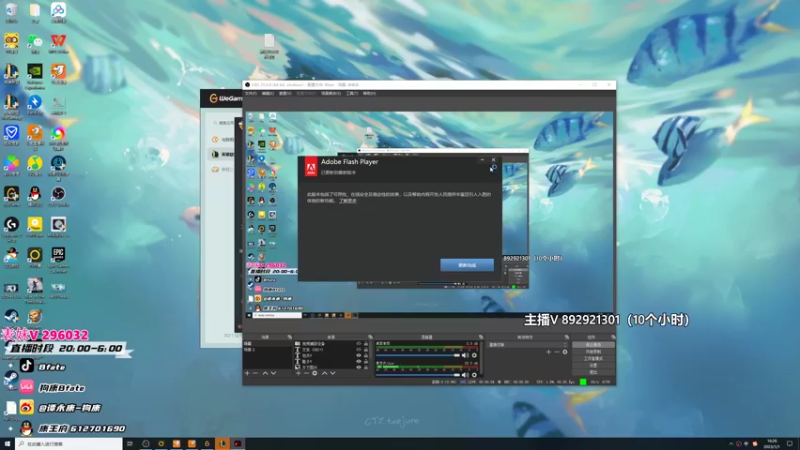Open the OBS Help menu
This screenshot has height=450, width=800.
pos(369,94)
